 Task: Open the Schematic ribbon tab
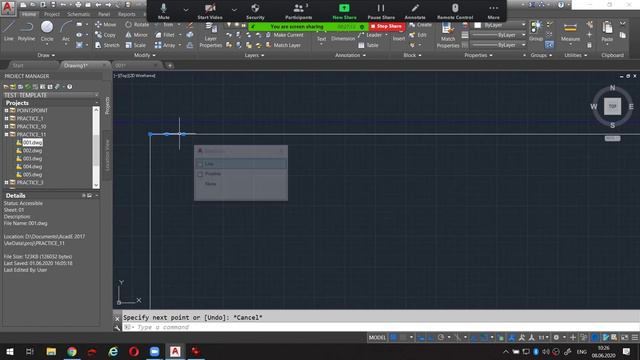[78, 14]
